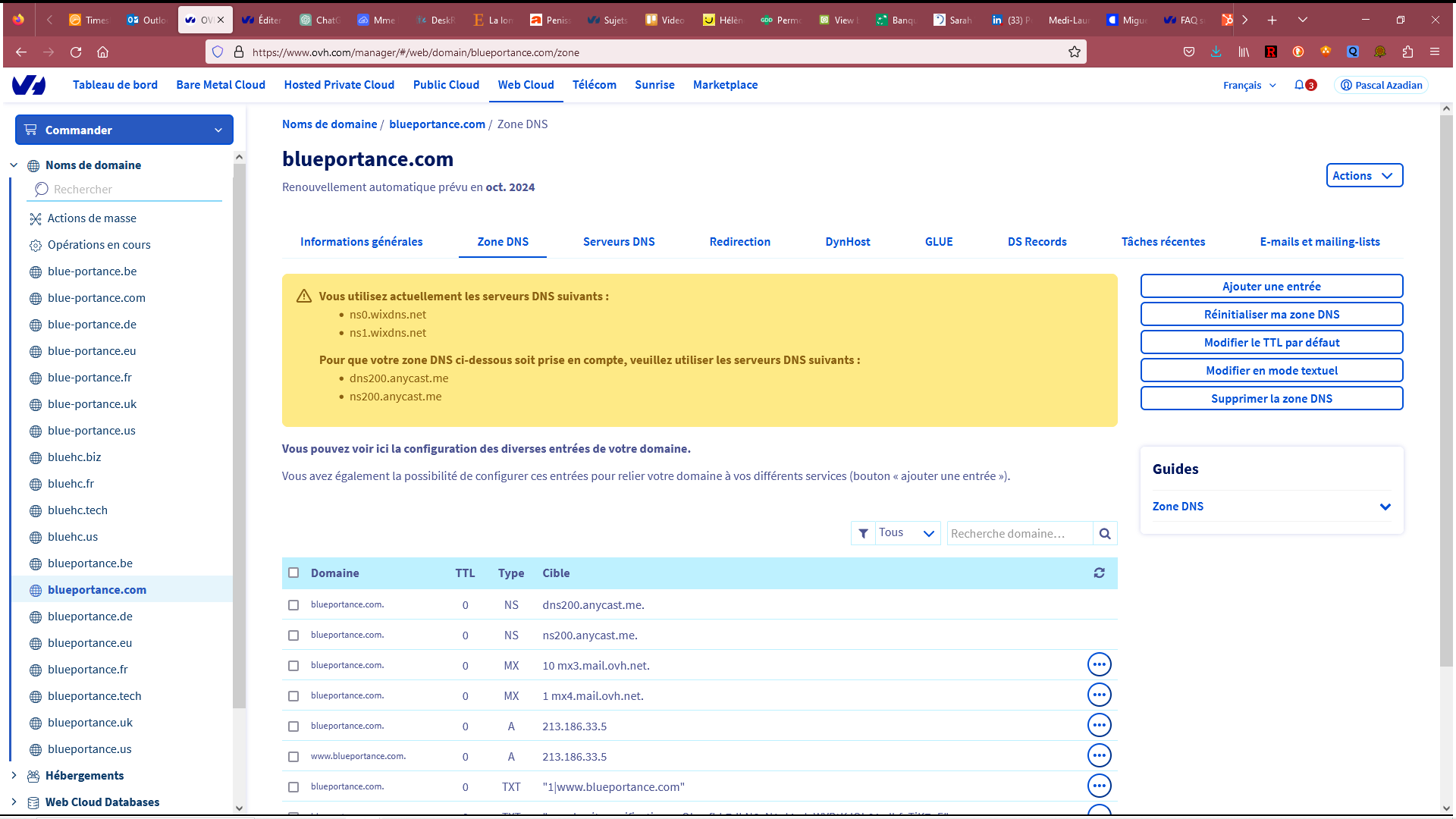Go back with the browser back arrow
1456x819 pixels.
(21, 52)
